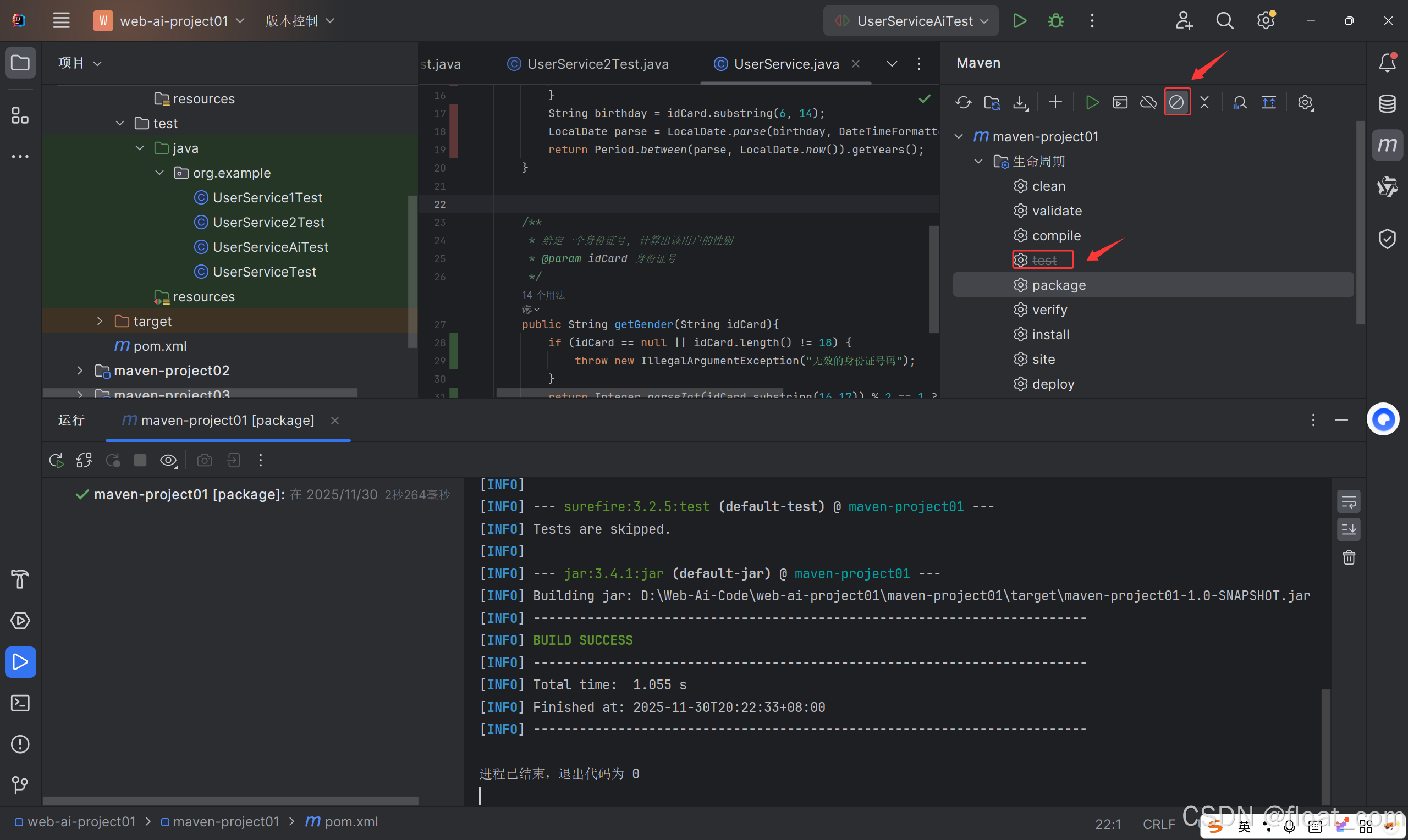The image size is (1408, 840).
Task: Open the Database tool window
Action: 1387,103
